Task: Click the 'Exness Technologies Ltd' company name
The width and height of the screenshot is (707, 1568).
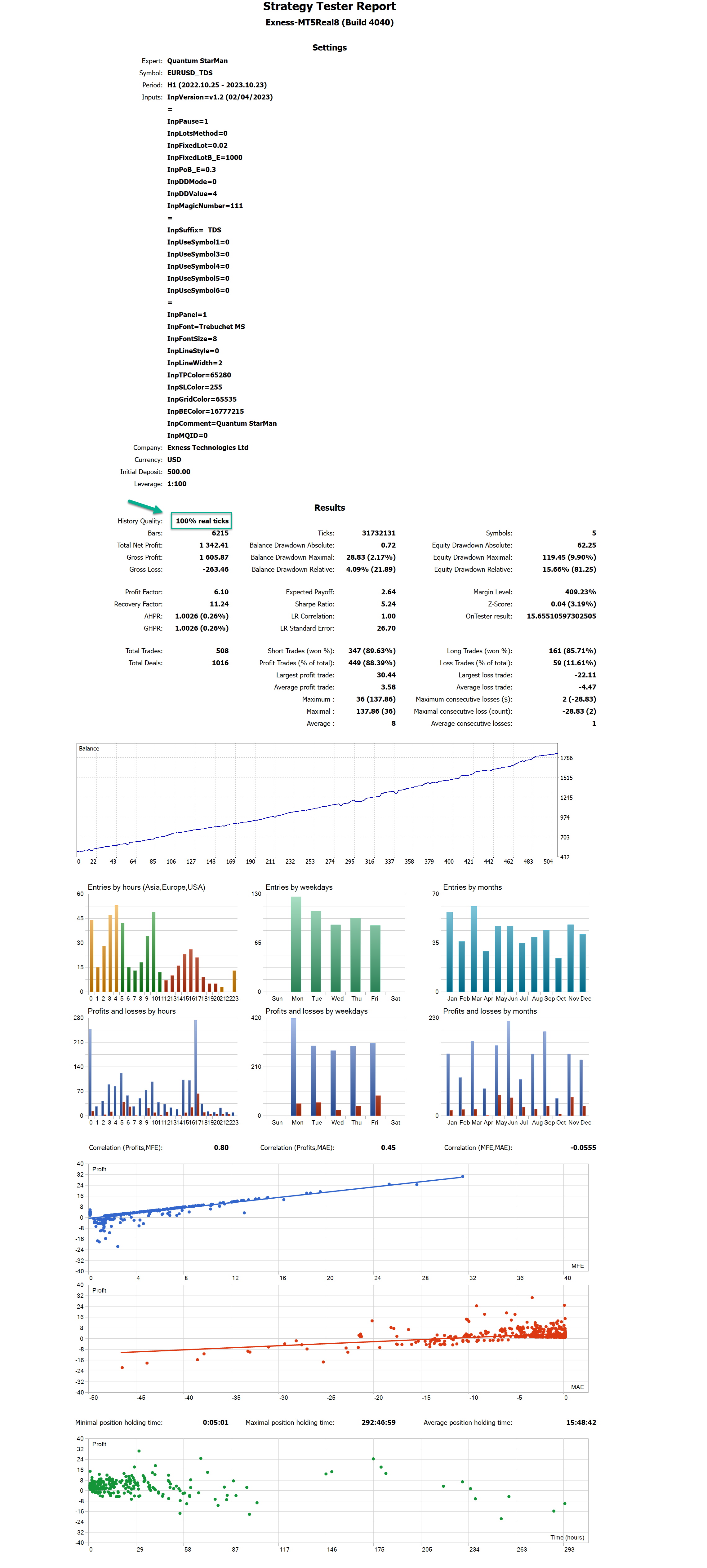Action: point(208,448)
